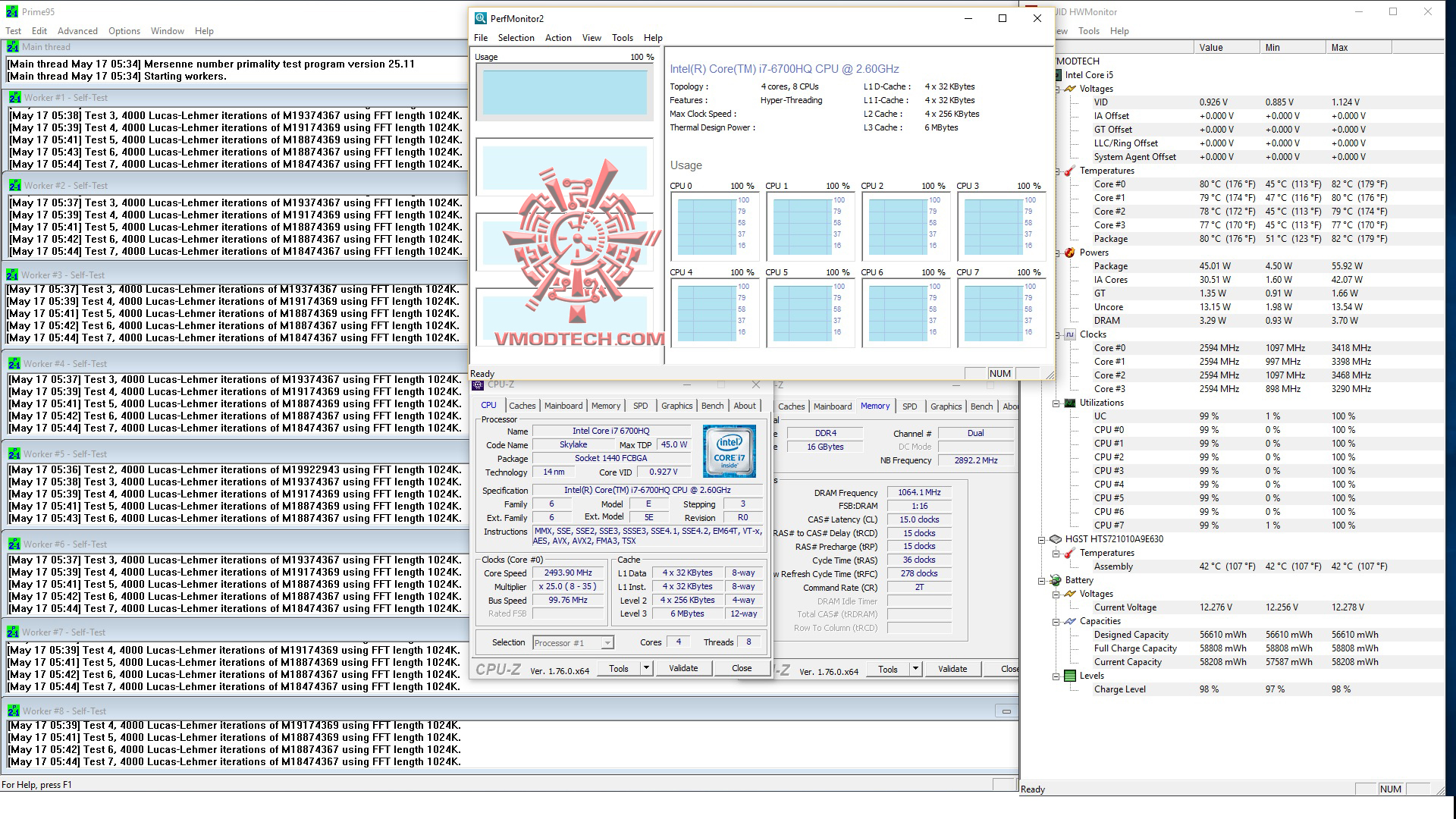Viewport: 1456px width, 819px height.
Task: Open the Advanced menu in Prime95
Action: point(77,31)
